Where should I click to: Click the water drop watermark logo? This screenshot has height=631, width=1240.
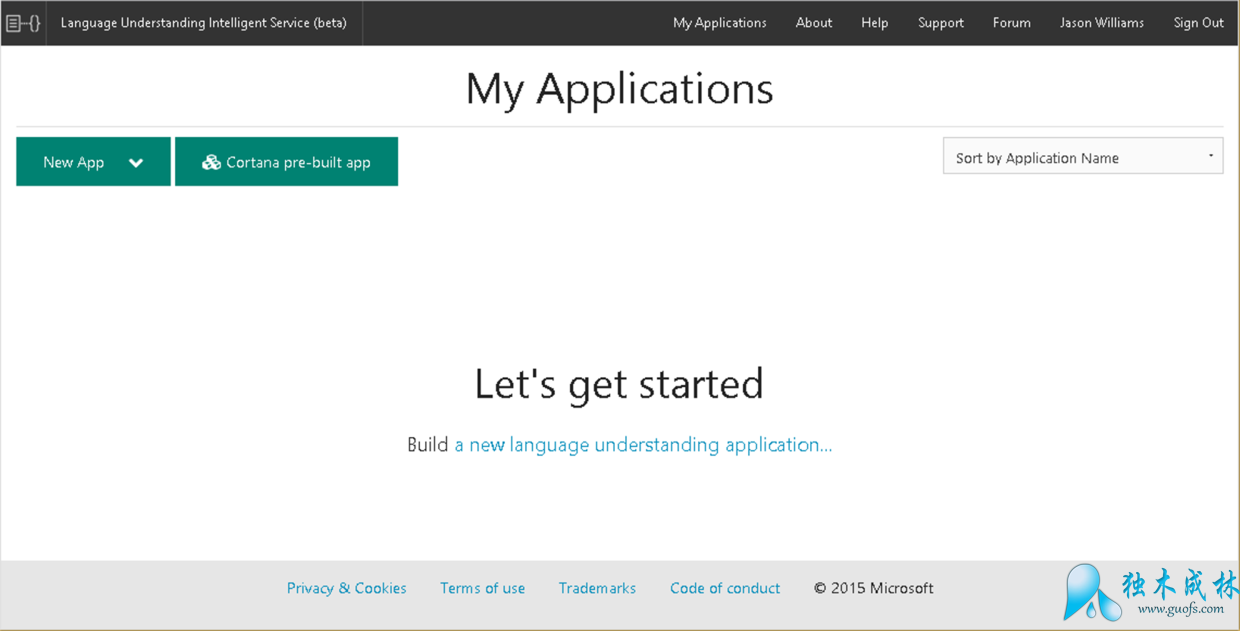pos(1090,593)
